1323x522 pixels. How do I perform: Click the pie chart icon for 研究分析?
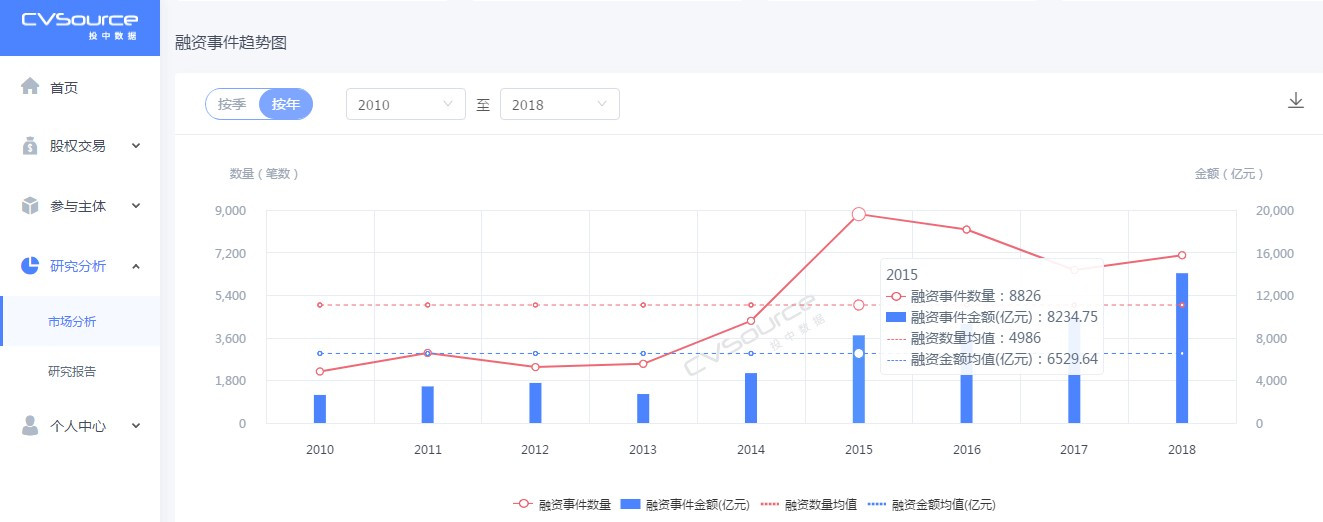tap(30, 266)
